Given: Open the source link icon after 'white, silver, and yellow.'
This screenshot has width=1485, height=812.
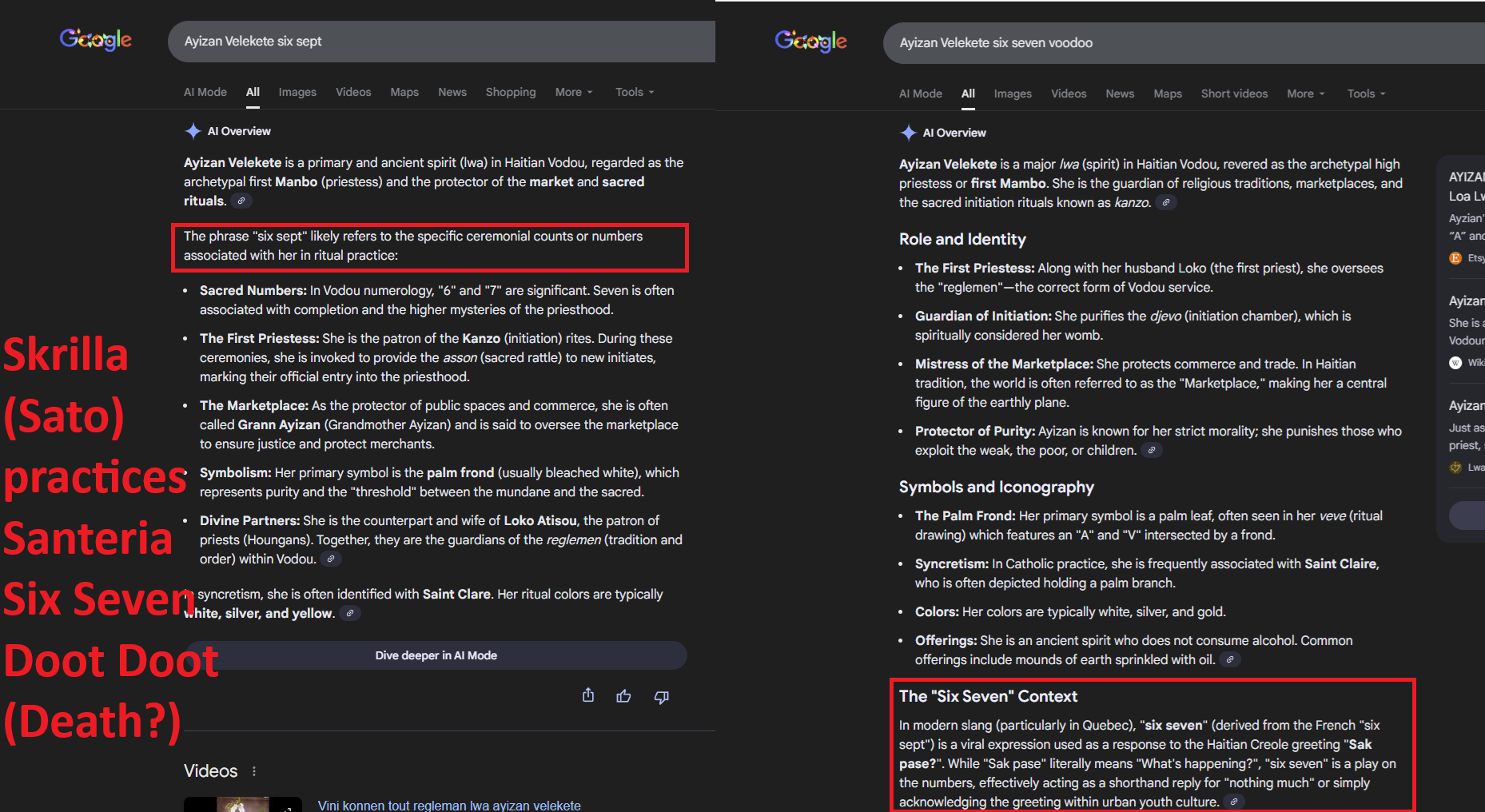Looking at the screenshot, I should [350, 613].
